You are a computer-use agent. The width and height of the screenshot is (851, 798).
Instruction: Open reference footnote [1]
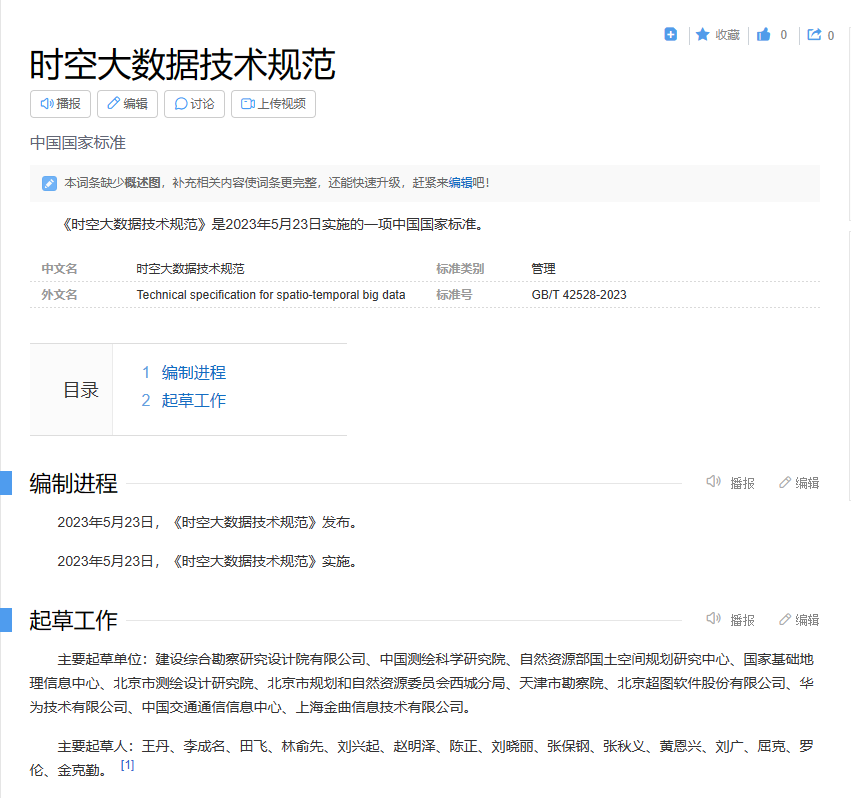[127, 765]
